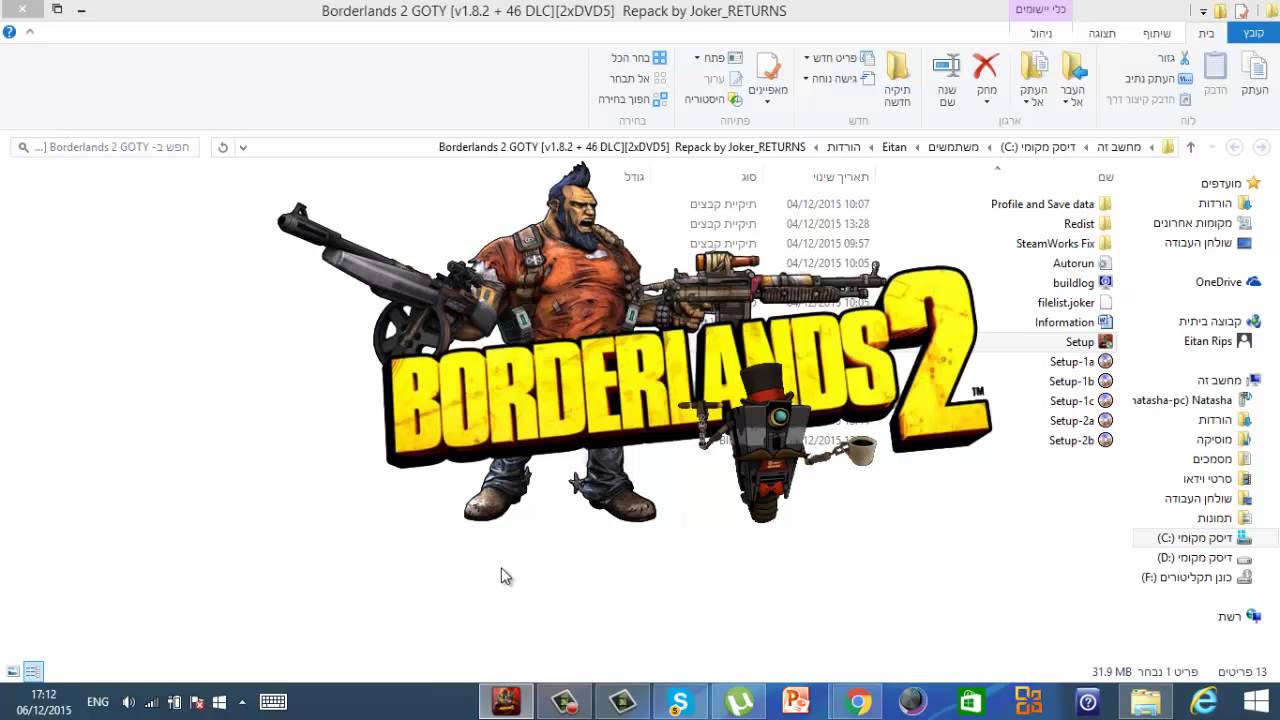Screen dimensions: 1280x720
Task: Click the Up arrow beside address bar
Action: (1190, 147)
